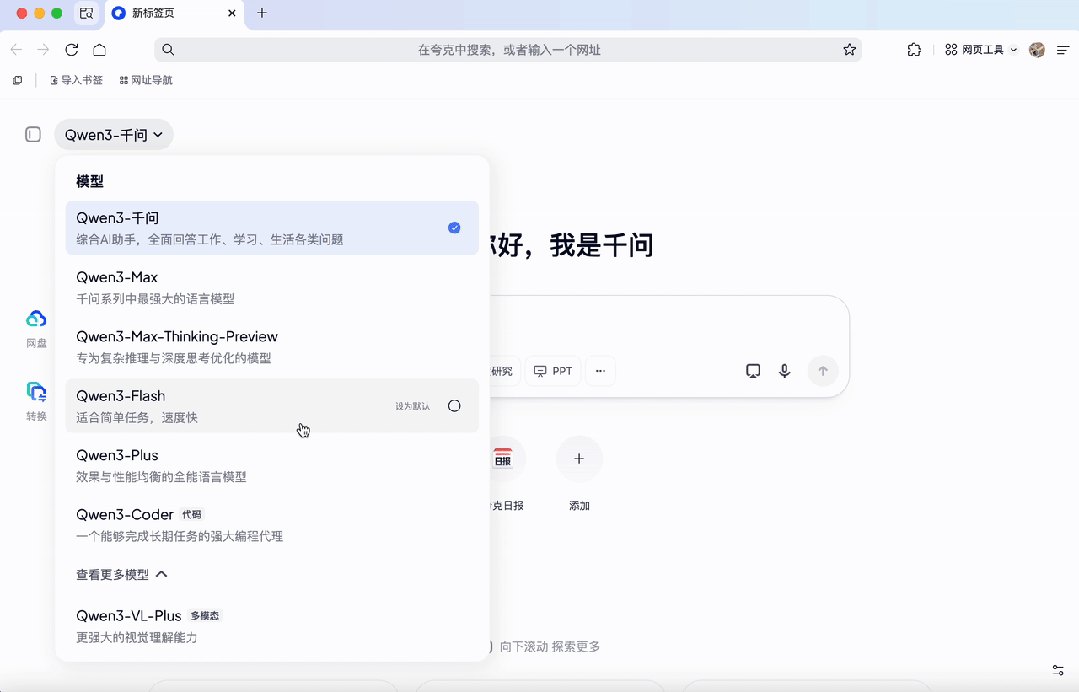
Task: Open the 网页工具 grid icon
Action: [950, 48]
